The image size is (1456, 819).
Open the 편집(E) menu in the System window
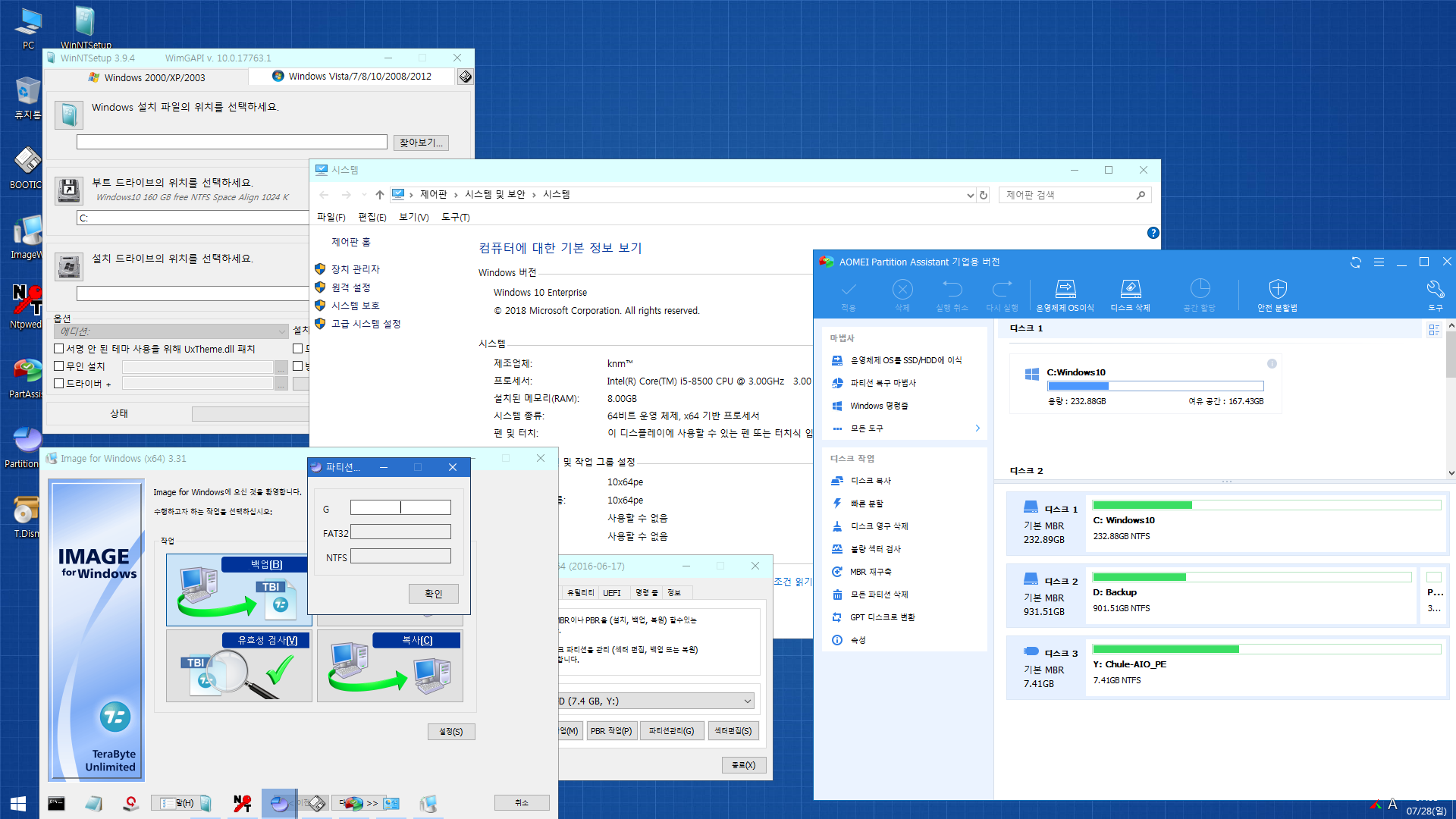tap(372, 218)
